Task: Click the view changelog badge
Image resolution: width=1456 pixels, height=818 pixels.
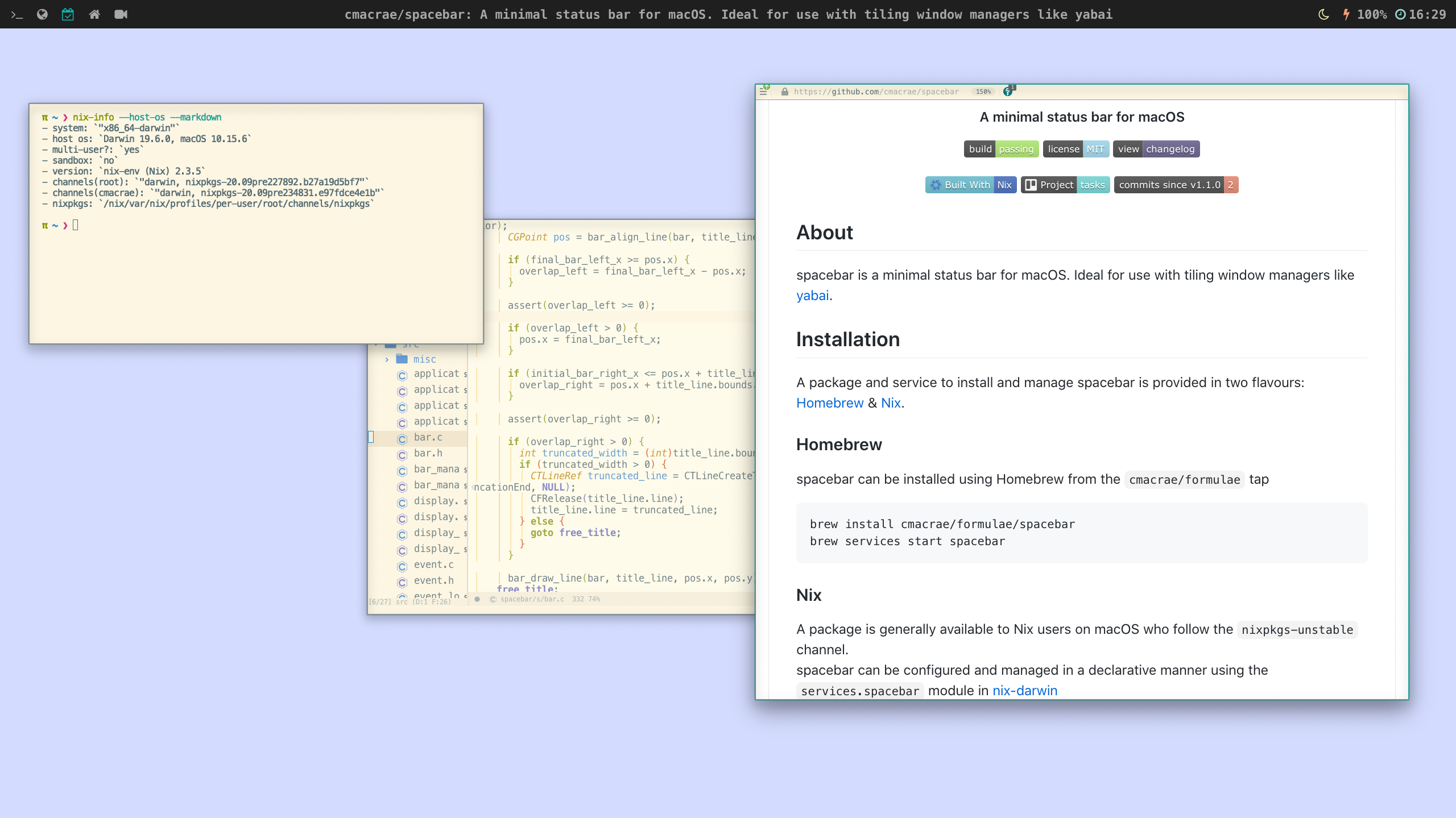Action: [1156, 149]
